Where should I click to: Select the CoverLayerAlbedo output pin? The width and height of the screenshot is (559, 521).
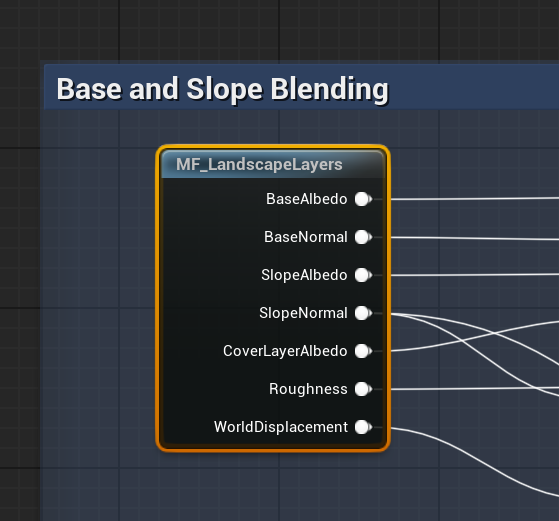pos(363,351)
